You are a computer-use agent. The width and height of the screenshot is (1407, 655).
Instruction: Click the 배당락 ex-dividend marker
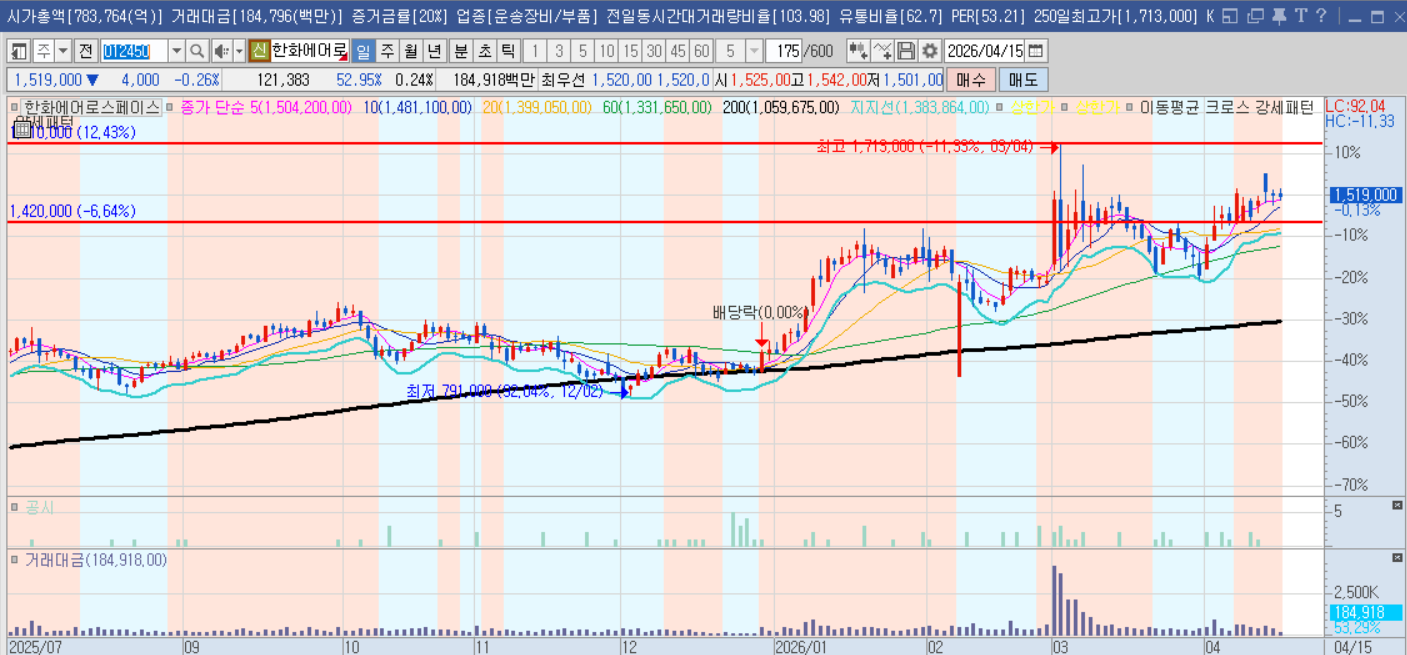pyautogui.click(x=758, y=312)
